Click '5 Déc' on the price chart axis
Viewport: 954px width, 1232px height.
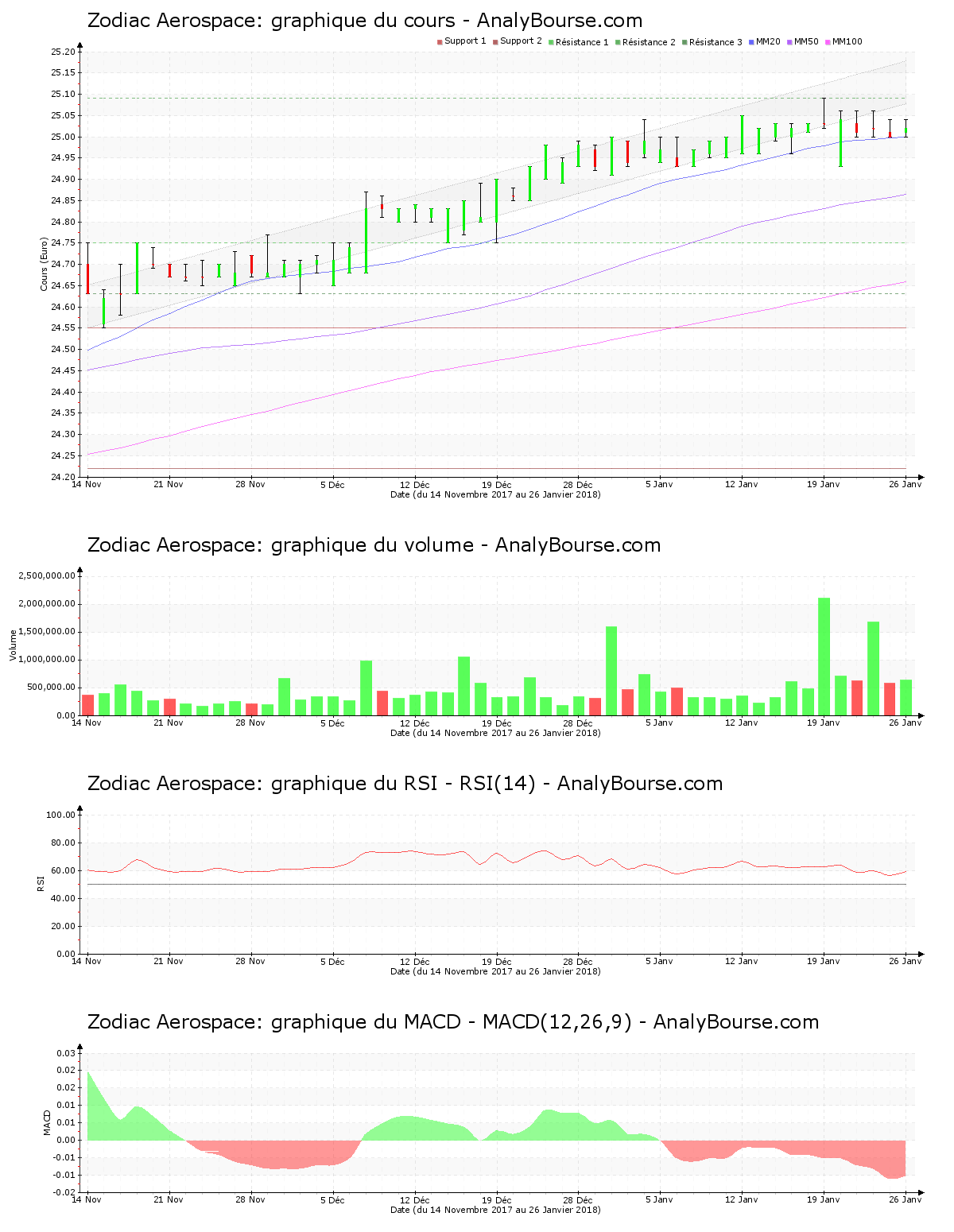[x=332, y=484]
